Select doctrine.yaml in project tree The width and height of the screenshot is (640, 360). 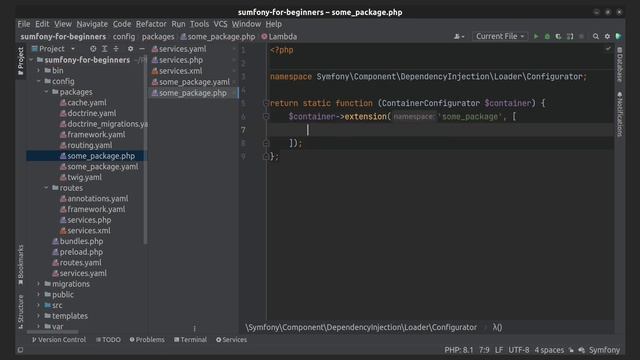coord(88,113)
